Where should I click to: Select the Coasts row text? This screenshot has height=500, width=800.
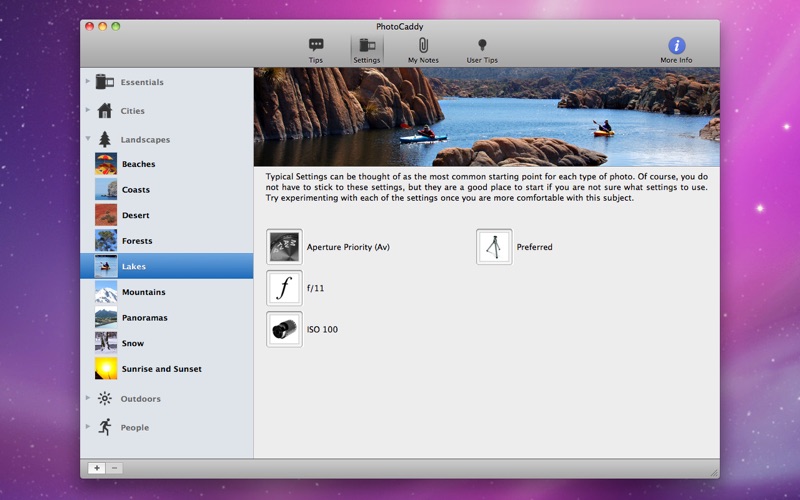[x=136, y=190]
